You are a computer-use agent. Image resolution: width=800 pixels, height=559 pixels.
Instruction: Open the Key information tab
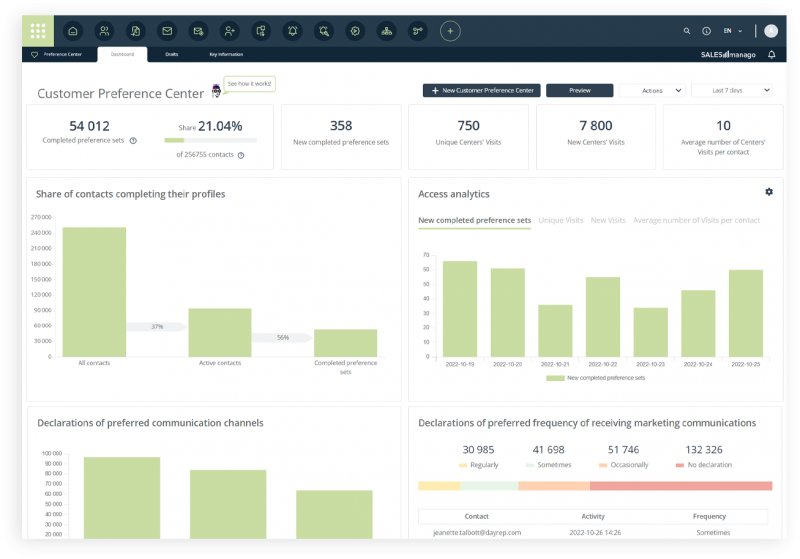226,54
